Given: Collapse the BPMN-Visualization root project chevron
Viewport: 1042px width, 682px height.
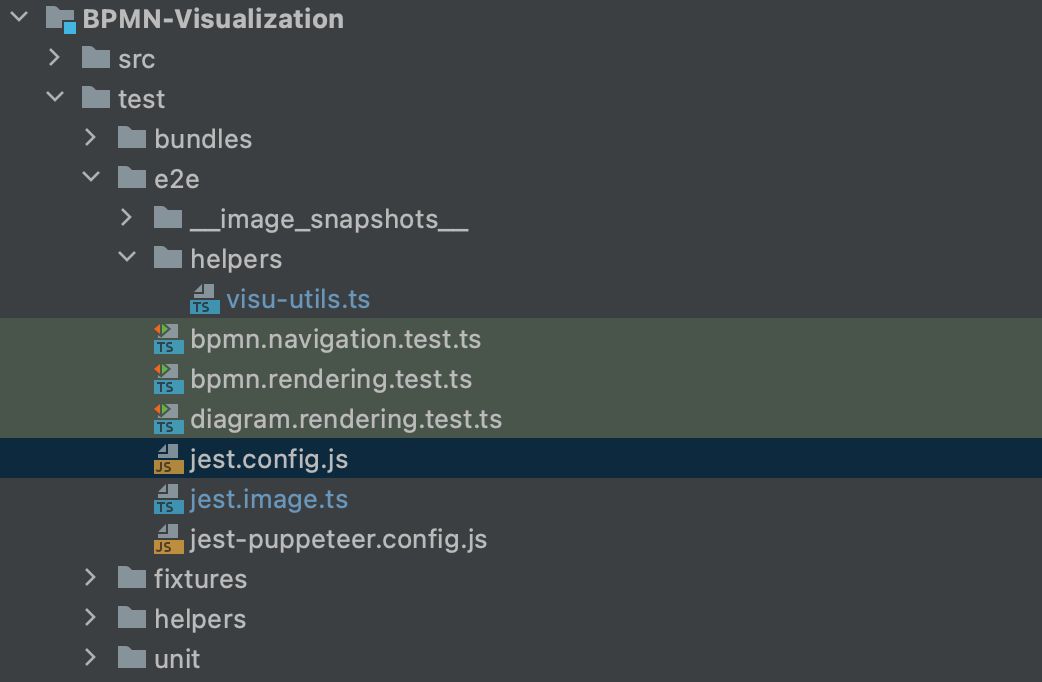Looking at the screenshot, I should (x=19, y=19).
